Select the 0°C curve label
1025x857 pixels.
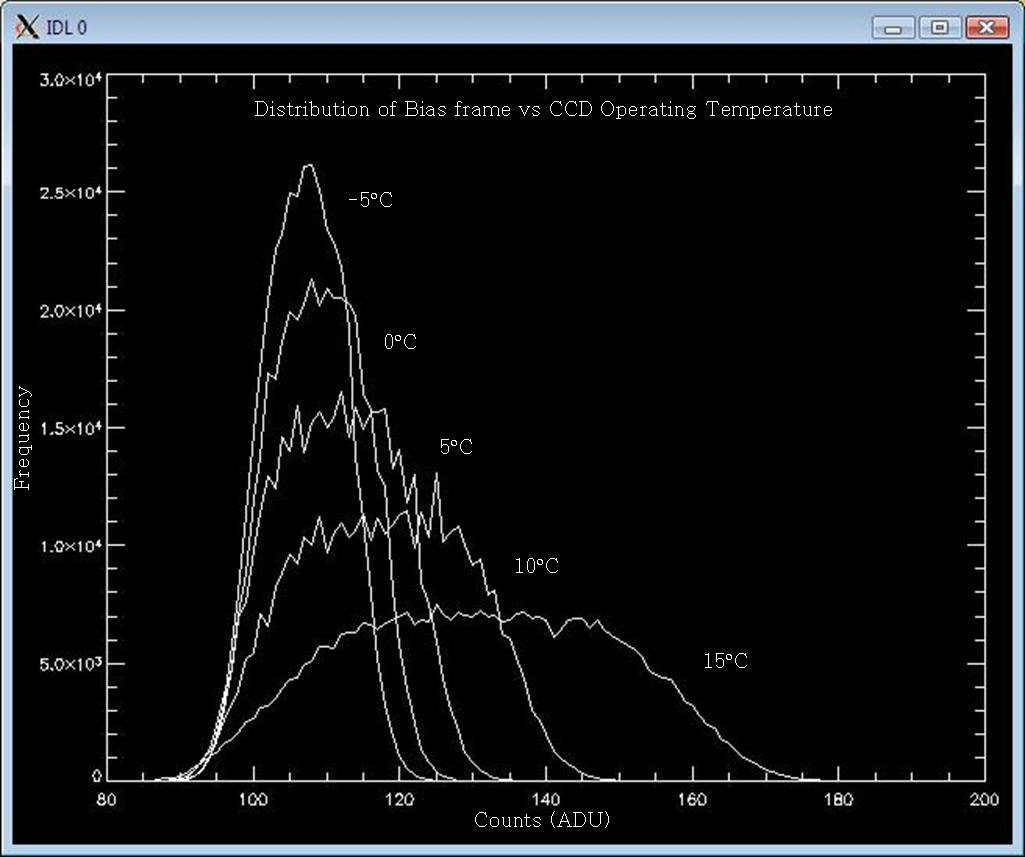coord(400,342)
